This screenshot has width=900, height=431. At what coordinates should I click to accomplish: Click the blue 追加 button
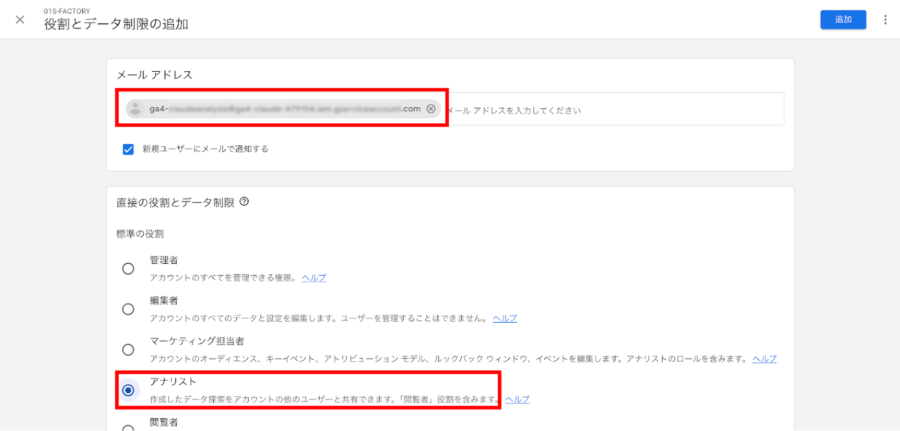843,20
